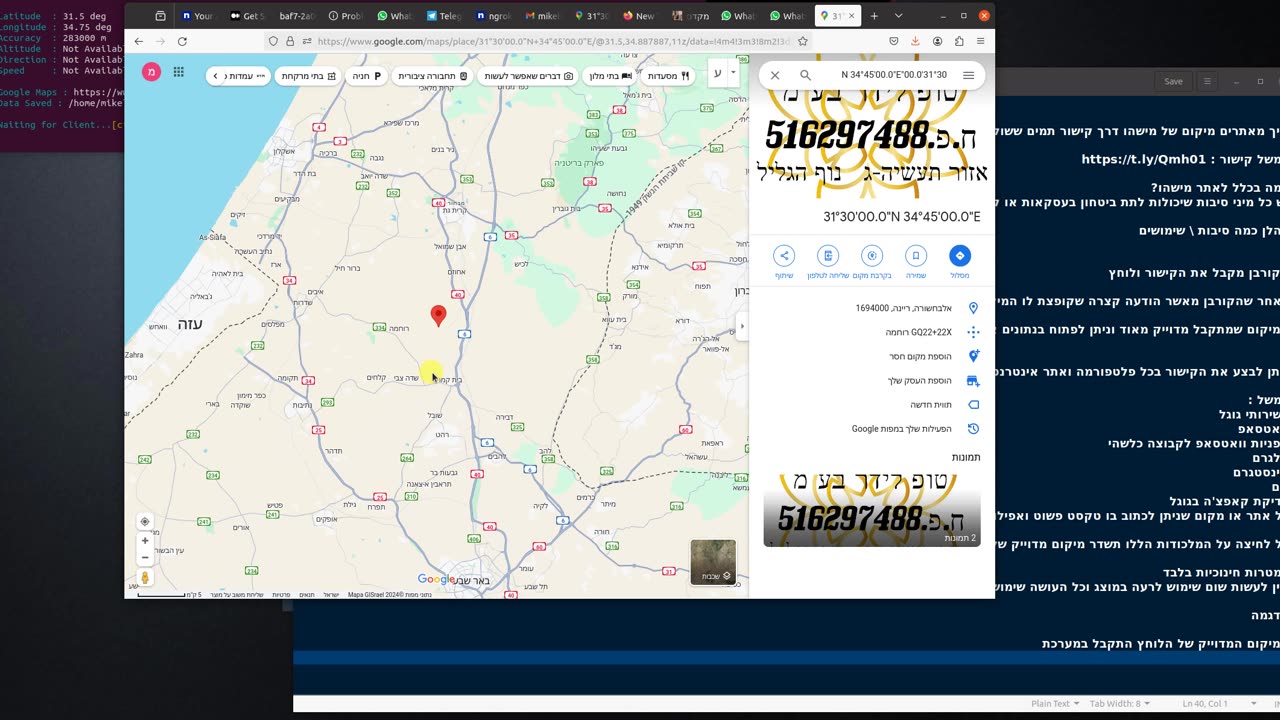Click the Save to Pocket icon in toolbar
This screenshot has height=720, width=1280.
[893, 41]
